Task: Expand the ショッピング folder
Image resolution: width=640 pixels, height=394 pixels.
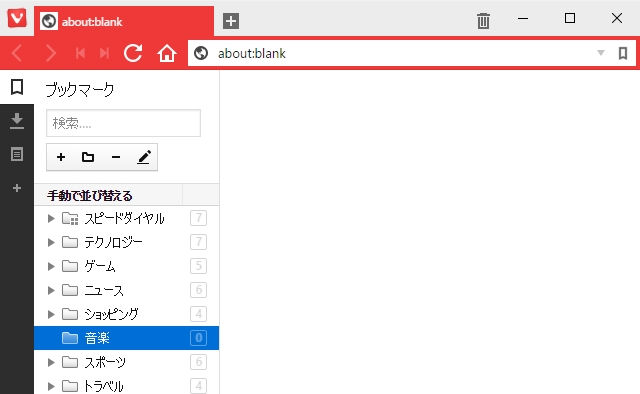Action: 51,314
